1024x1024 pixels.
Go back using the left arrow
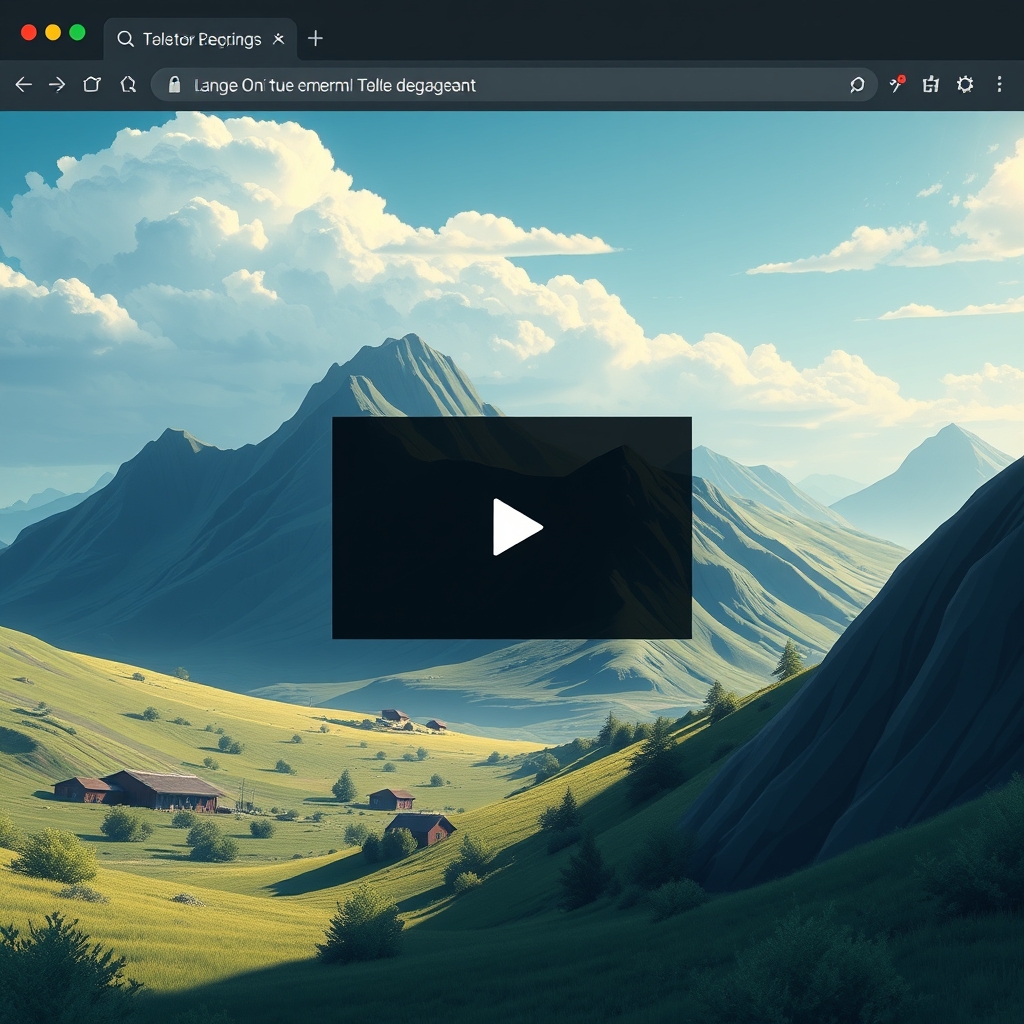[24, 84]
